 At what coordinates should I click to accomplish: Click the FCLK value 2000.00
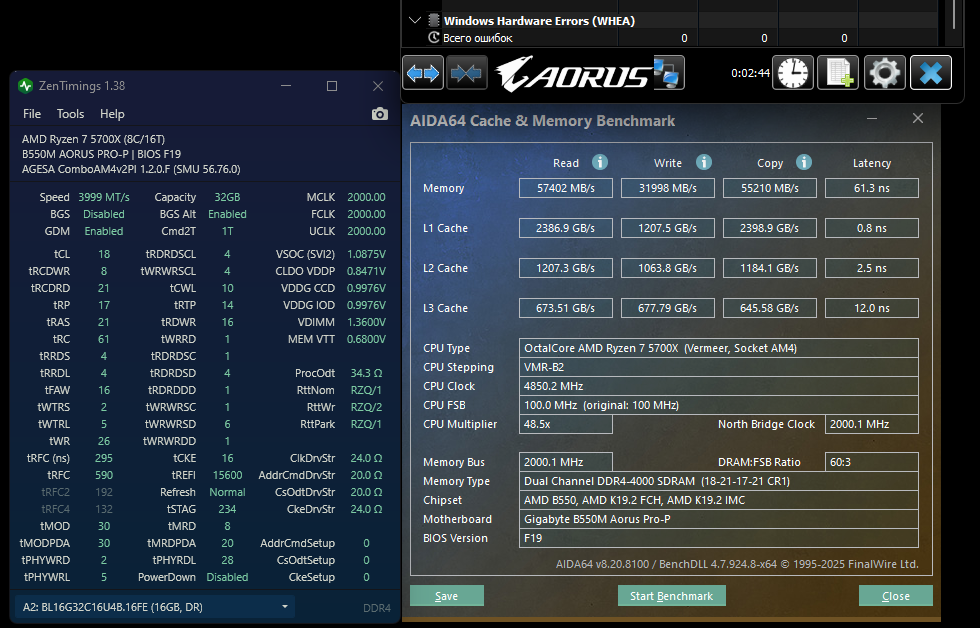(x=366, y=214)
